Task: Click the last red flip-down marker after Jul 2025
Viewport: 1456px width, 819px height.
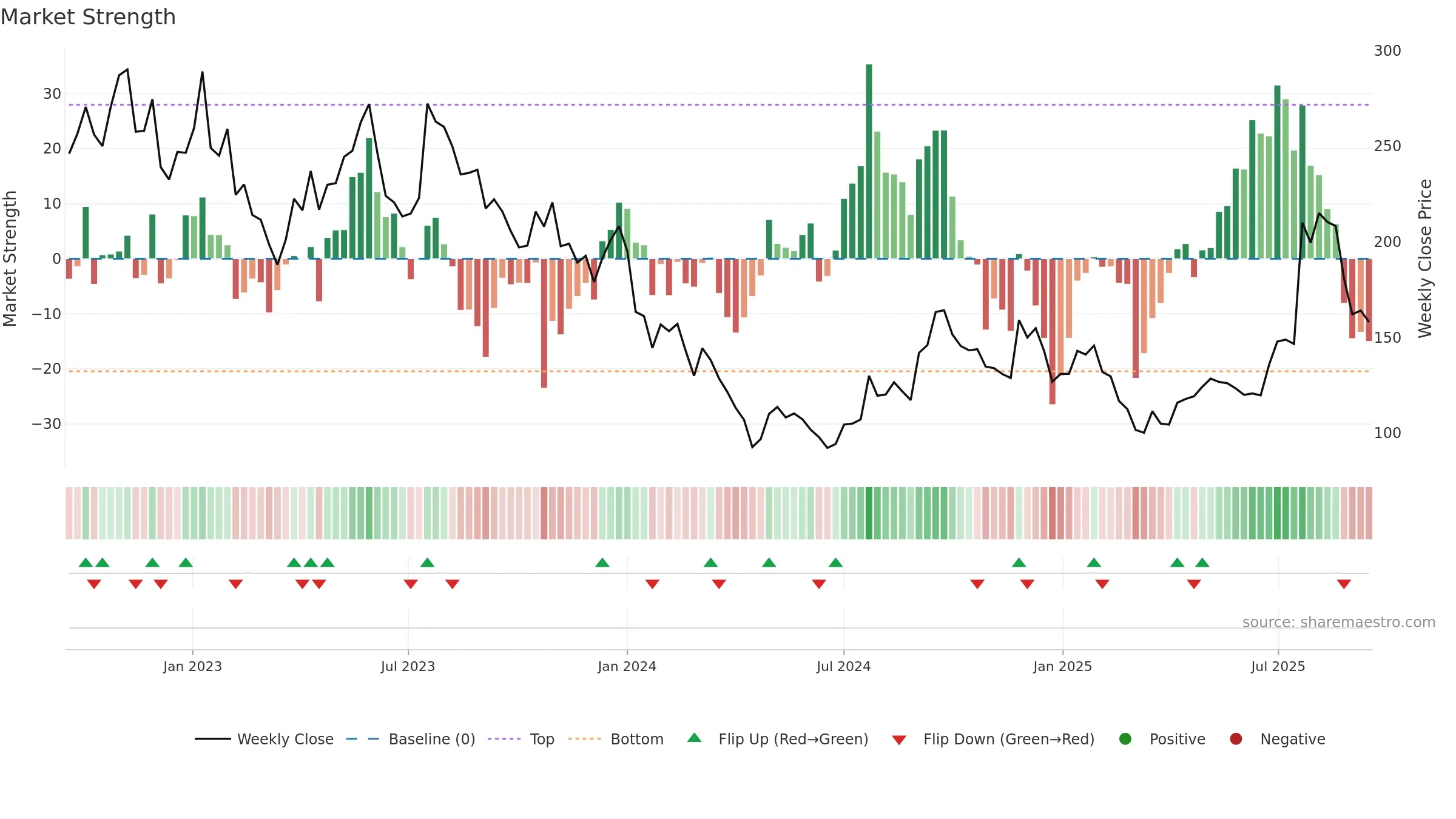Action: click(1344, 584)
